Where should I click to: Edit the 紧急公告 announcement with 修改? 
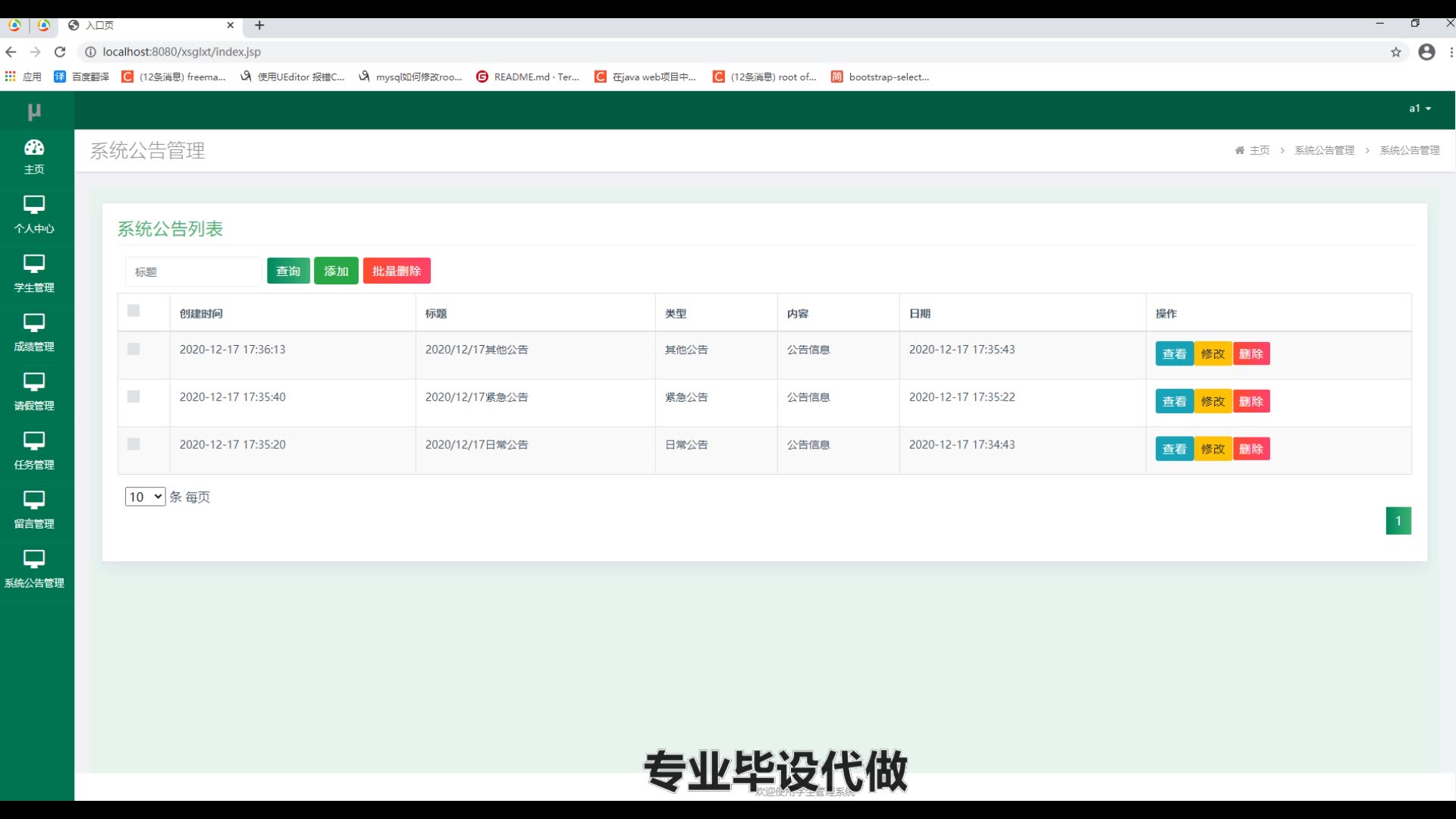coord(1213,401)
